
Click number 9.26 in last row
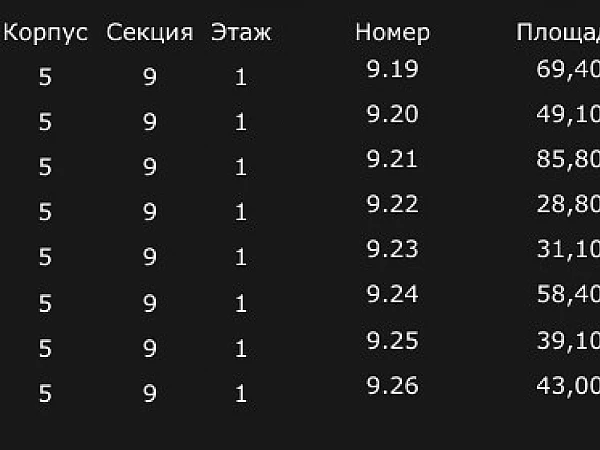click(392, 385)
